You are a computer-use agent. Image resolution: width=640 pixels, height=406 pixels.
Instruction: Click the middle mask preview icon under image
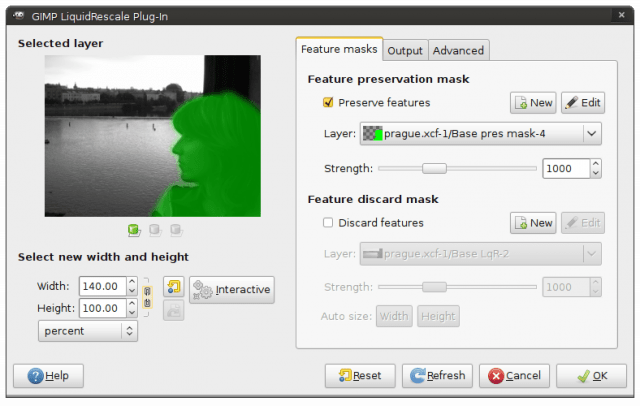(155, 230)
